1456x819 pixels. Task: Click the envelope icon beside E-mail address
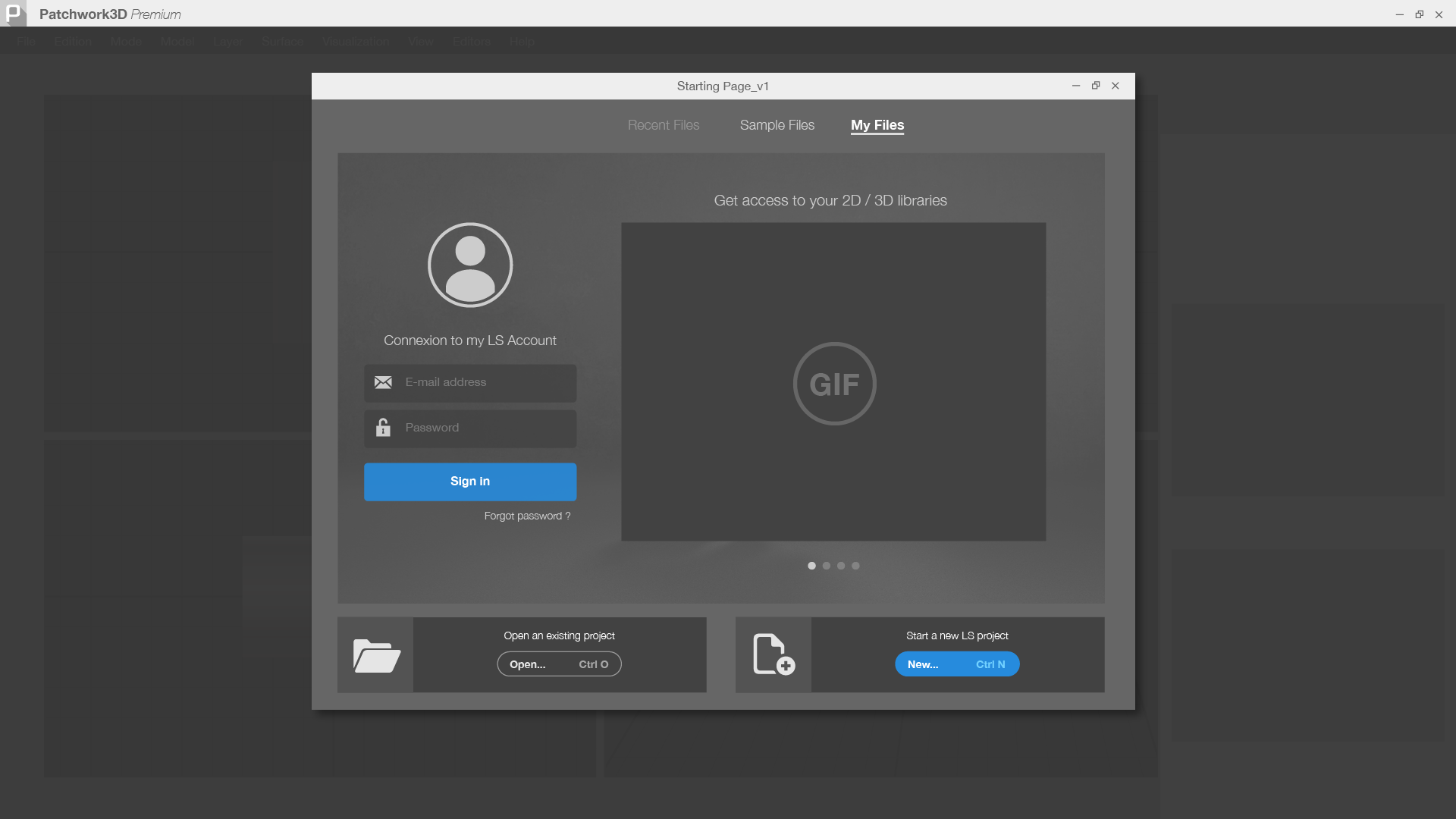pos(383,382)
